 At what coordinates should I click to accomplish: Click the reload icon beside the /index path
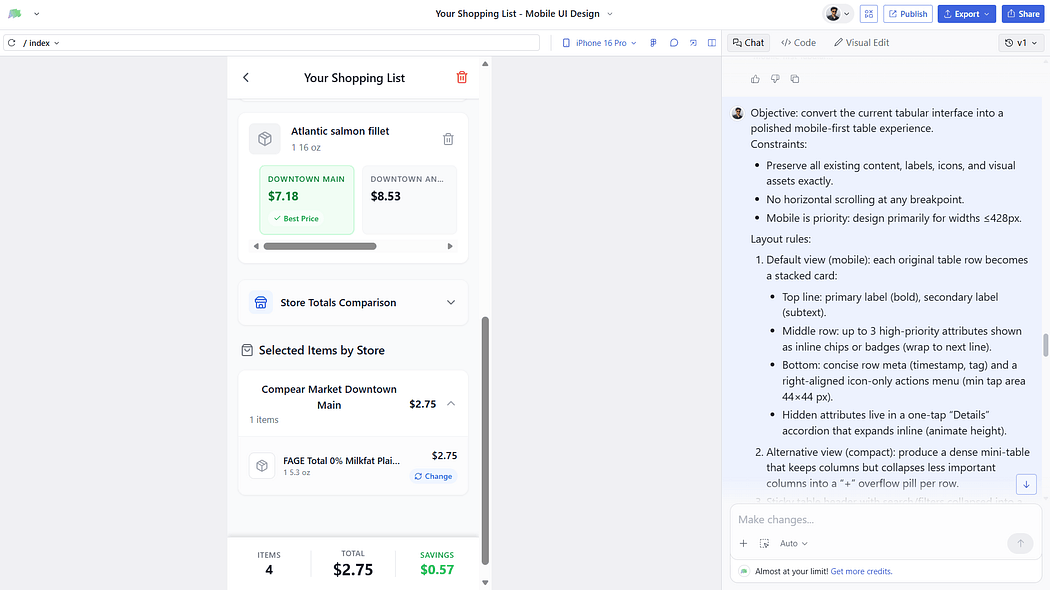(x=12, y=43)
